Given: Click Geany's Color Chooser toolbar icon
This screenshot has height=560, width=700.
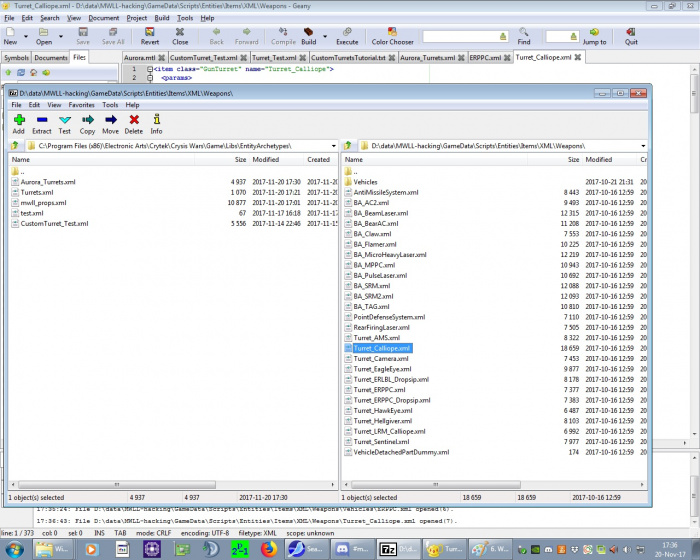Looking at the screenshot, I should pos(392,36).
